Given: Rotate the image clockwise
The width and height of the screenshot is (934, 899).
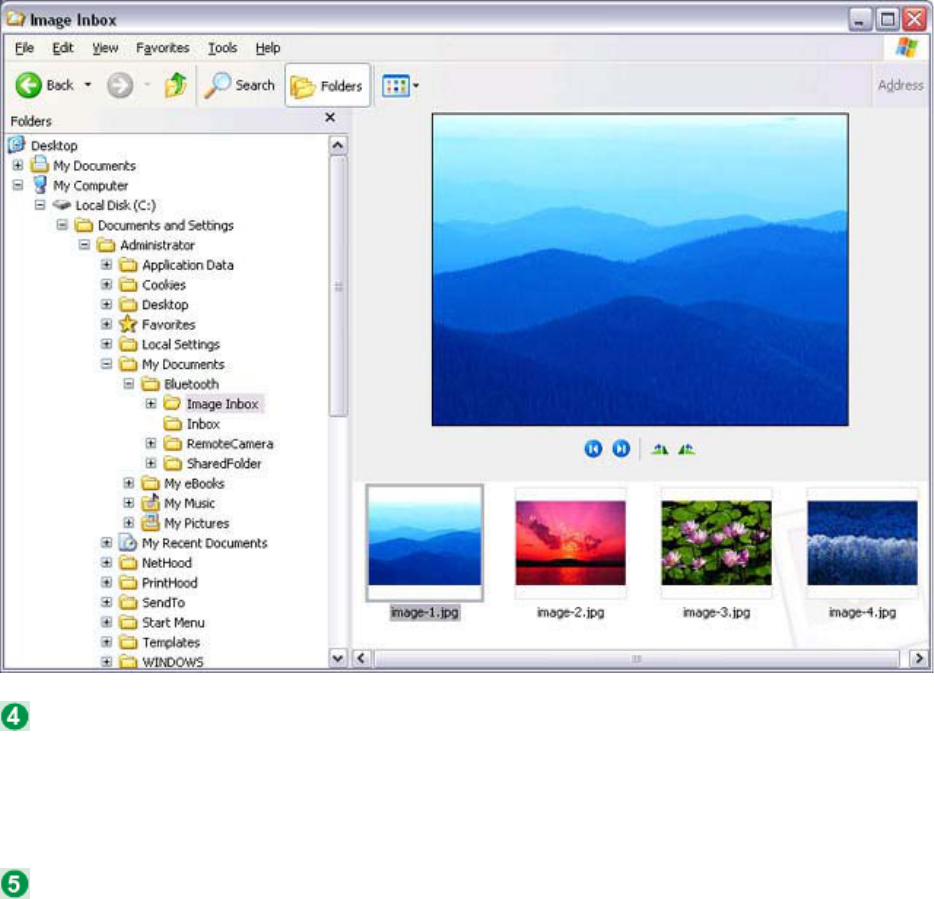Looking at the screenshot, I should coord(659,449).
